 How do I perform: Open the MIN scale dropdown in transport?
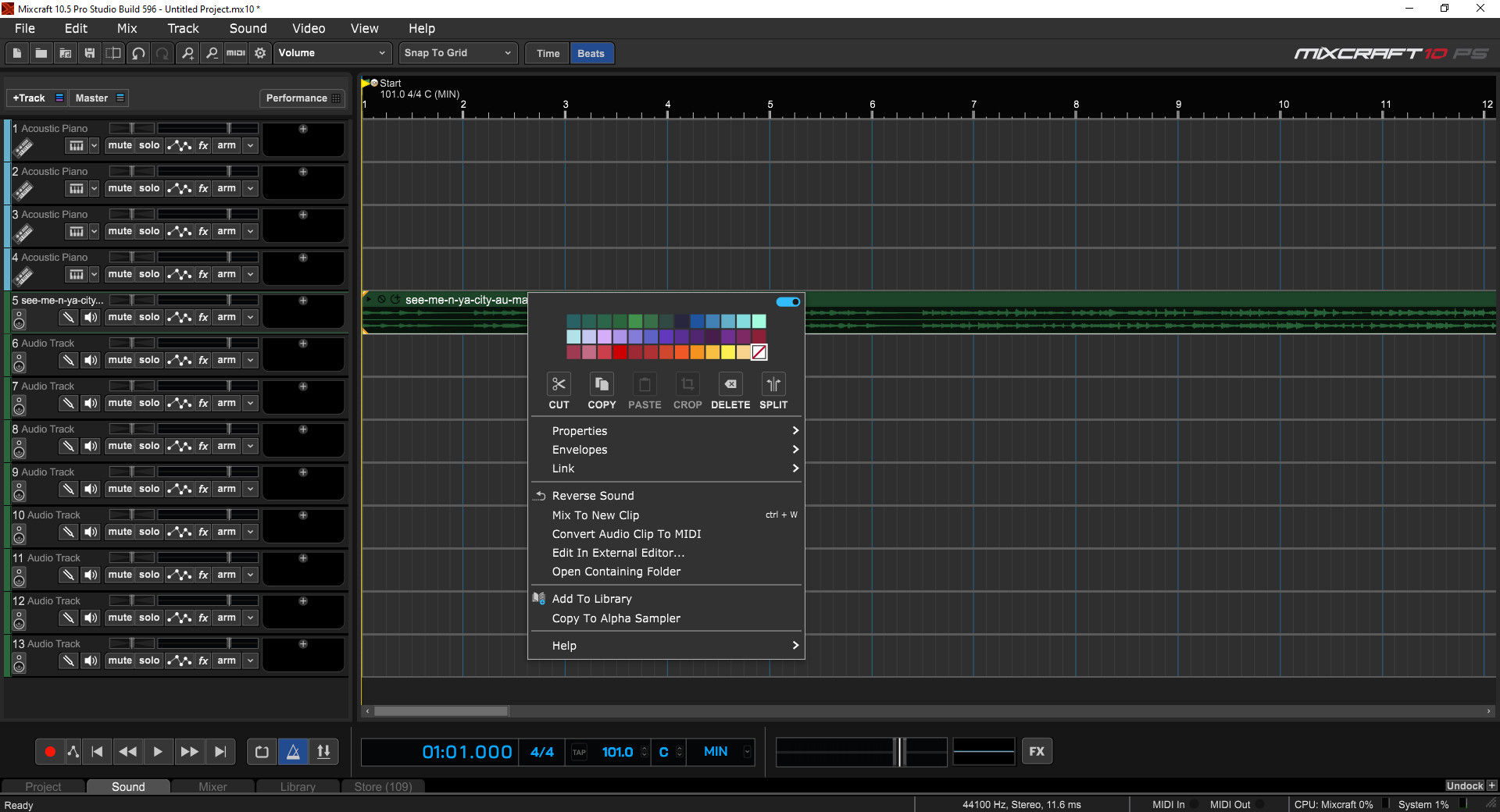click(747, 752)
